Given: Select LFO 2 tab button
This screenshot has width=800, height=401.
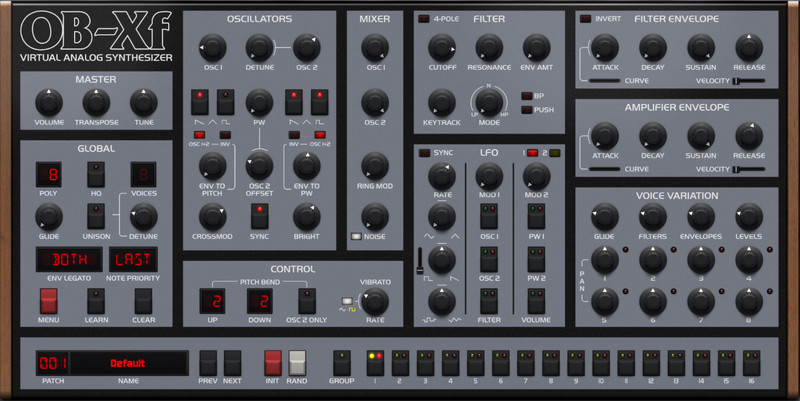Looking at the screenshot, I should (x=555, y=153).
